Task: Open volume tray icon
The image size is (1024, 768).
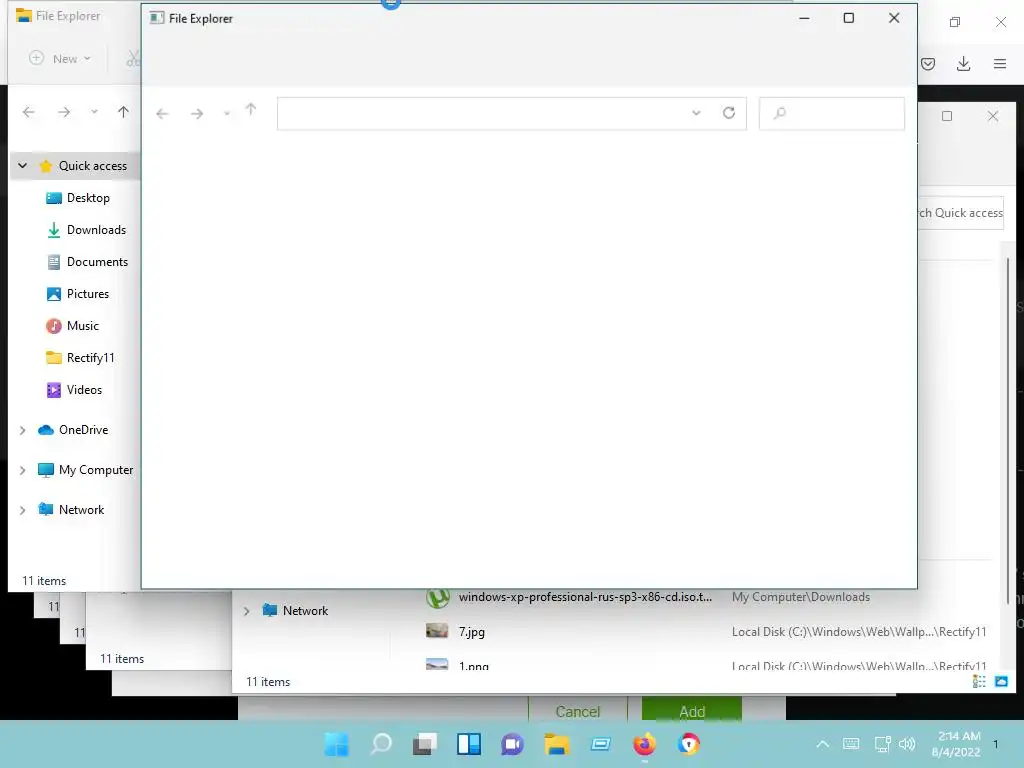Action: tap(906, 744)
